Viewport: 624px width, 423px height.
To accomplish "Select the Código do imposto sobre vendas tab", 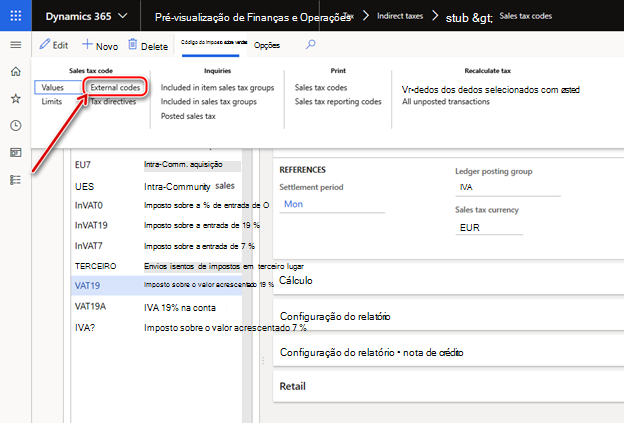I will [213, 43].
